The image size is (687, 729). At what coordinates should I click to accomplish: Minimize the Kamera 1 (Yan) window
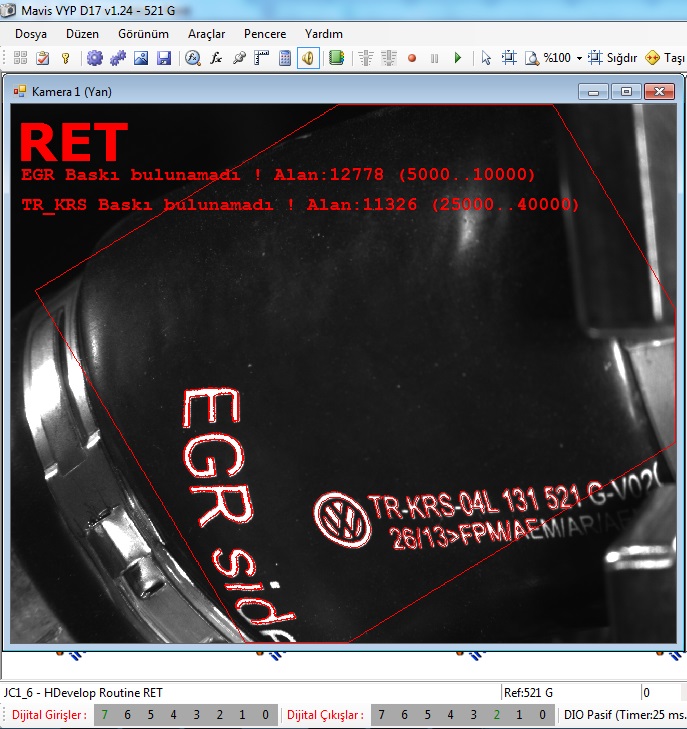click(593, 92)
